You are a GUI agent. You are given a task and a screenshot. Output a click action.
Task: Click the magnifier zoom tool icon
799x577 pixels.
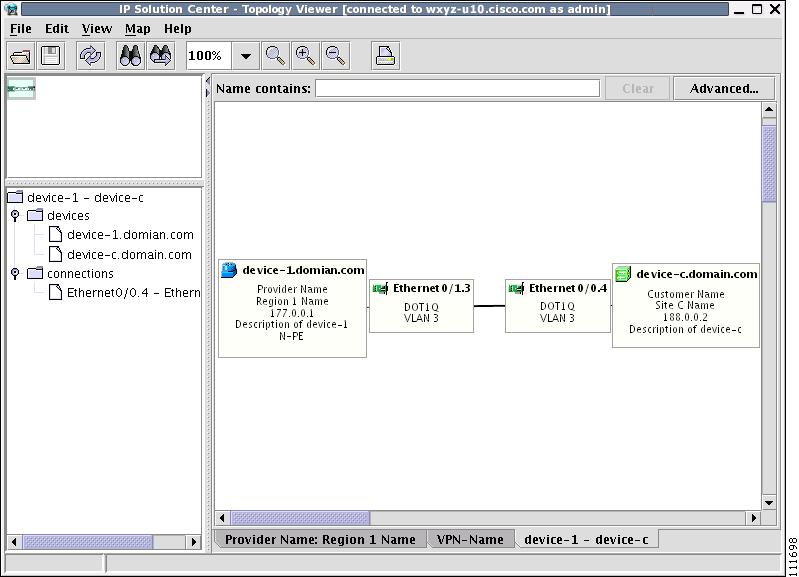[275, 56]
